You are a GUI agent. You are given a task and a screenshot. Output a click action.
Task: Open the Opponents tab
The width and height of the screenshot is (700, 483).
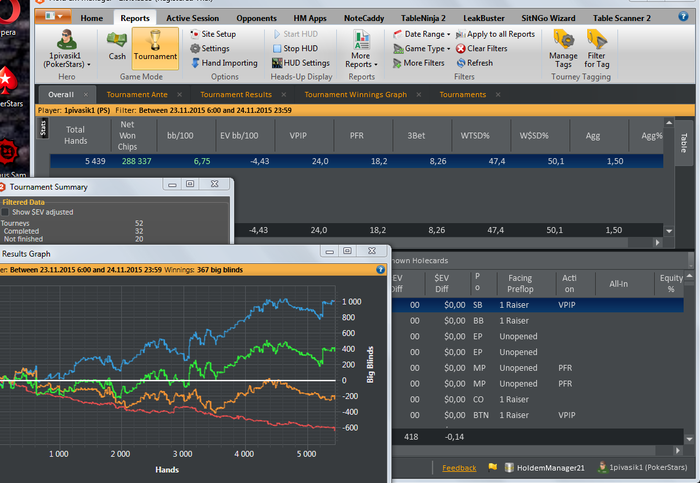(256, 18)
